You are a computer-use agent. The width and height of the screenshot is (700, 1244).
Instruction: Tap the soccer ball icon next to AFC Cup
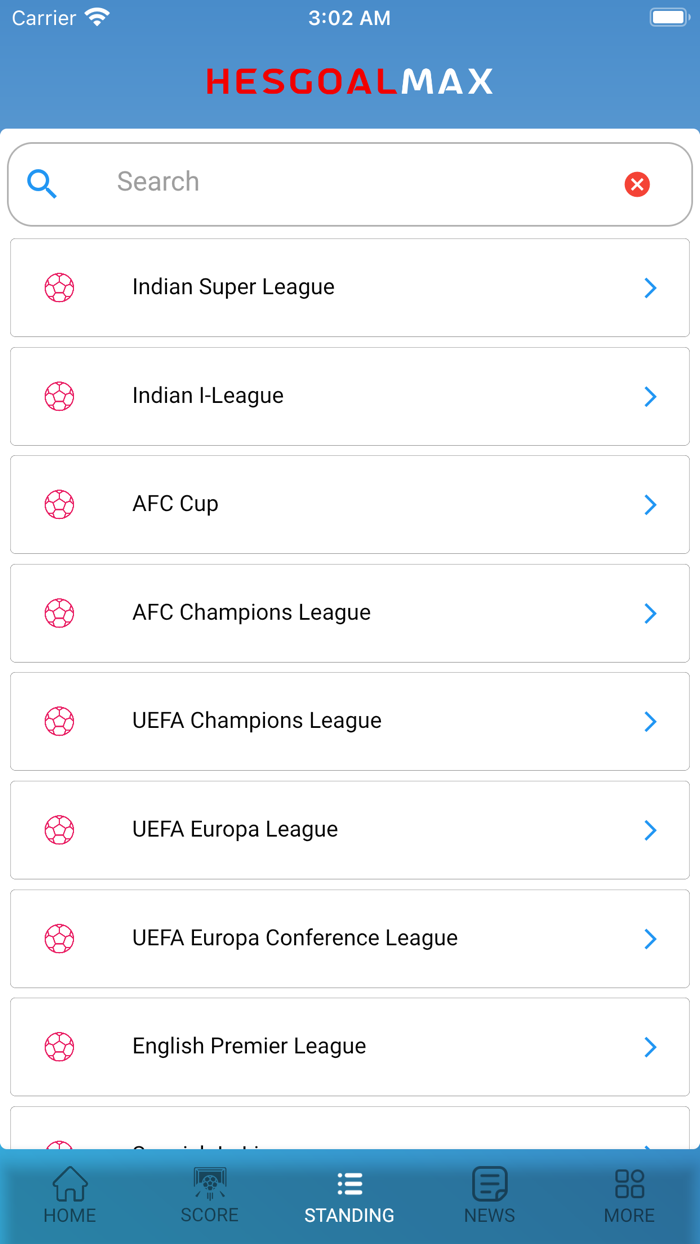(59, 504)
